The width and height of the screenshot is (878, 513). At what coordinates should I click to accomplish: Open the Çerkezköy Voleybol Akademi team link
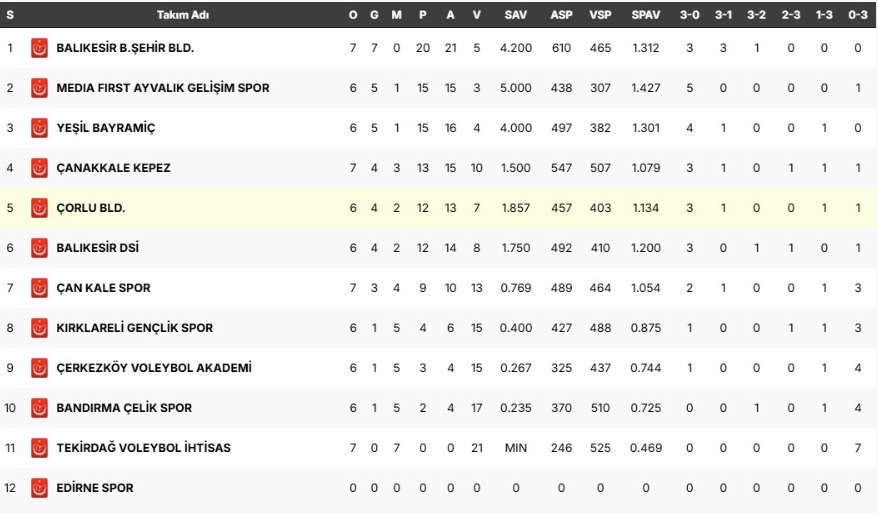[x=154, y=368]
